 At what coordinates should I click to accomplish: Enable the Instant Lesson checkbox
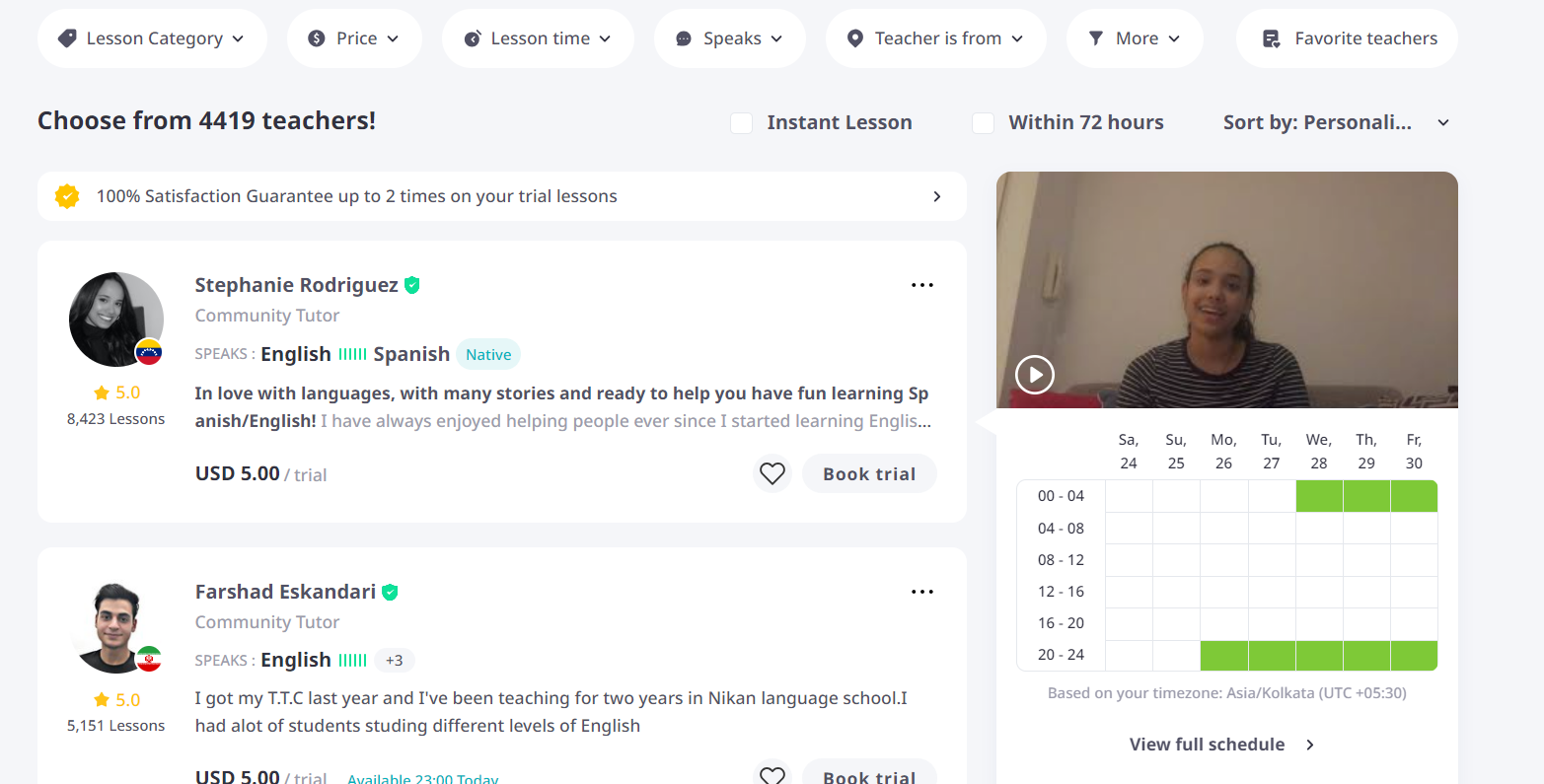[x=741, y=123]
